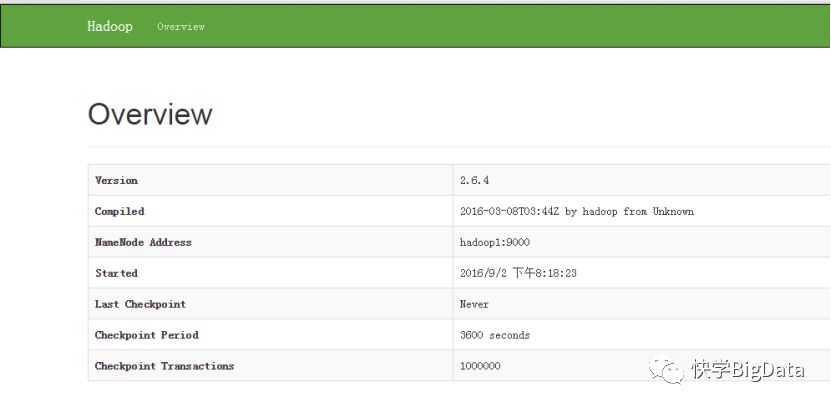Click the 1000000 transactions value

480,366
